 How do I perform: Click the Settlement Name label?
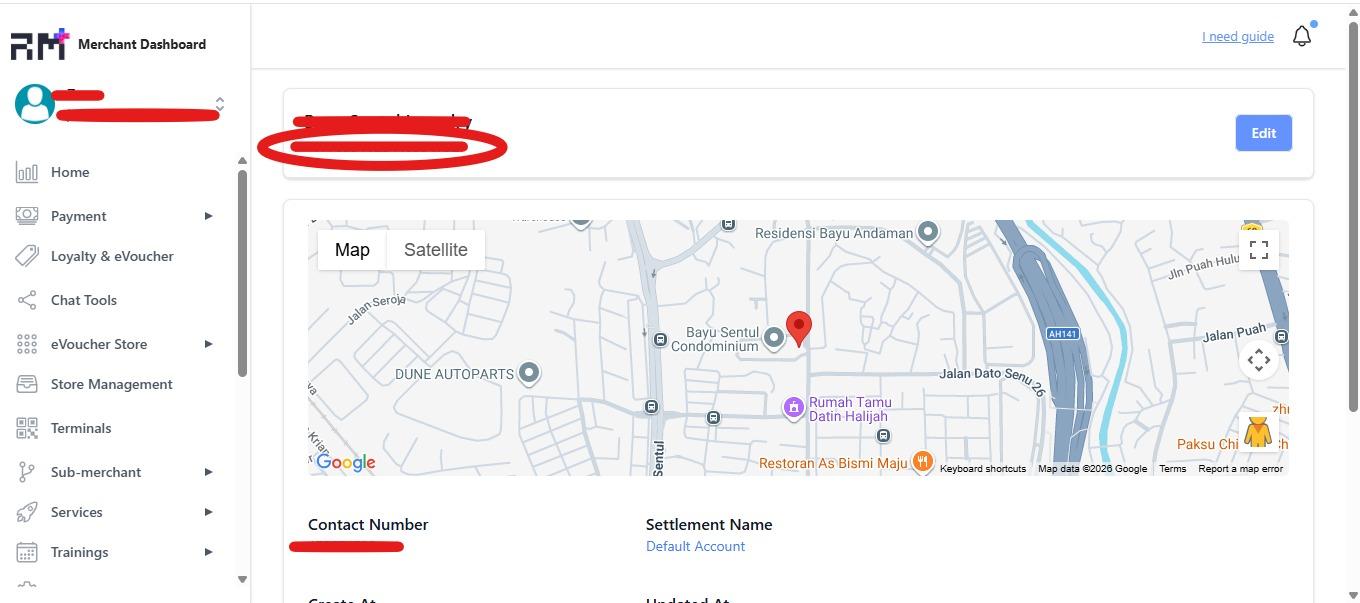pyautogui.click(x=709, y=524)
